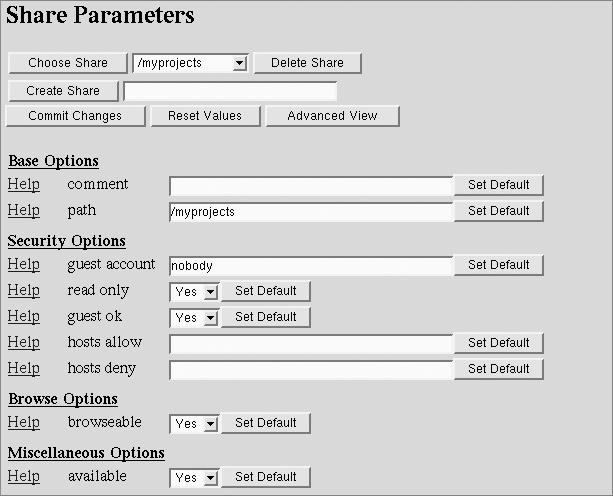This screenshot has width=613, height=496.
Task: Click the guest account field
Action: 311,266
